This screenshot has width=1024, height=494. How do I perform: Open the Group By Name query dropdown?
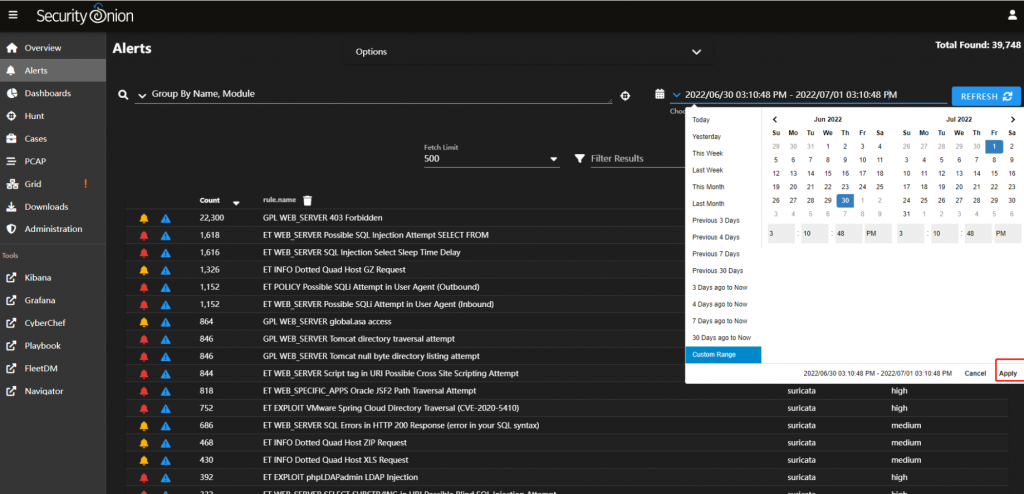point(141,95)
